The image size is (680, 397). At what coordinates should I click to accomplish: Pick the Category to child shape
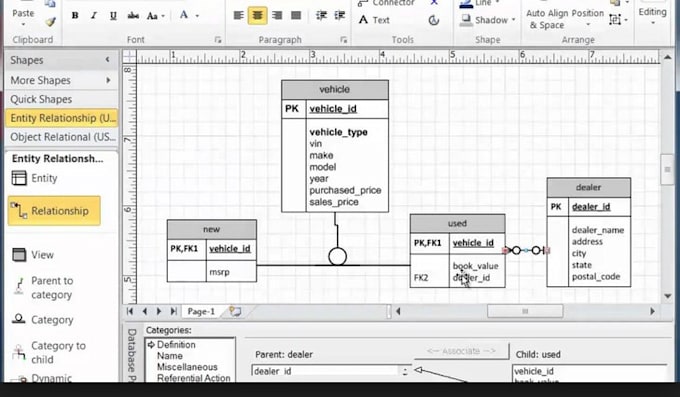[x=49, y=352]
